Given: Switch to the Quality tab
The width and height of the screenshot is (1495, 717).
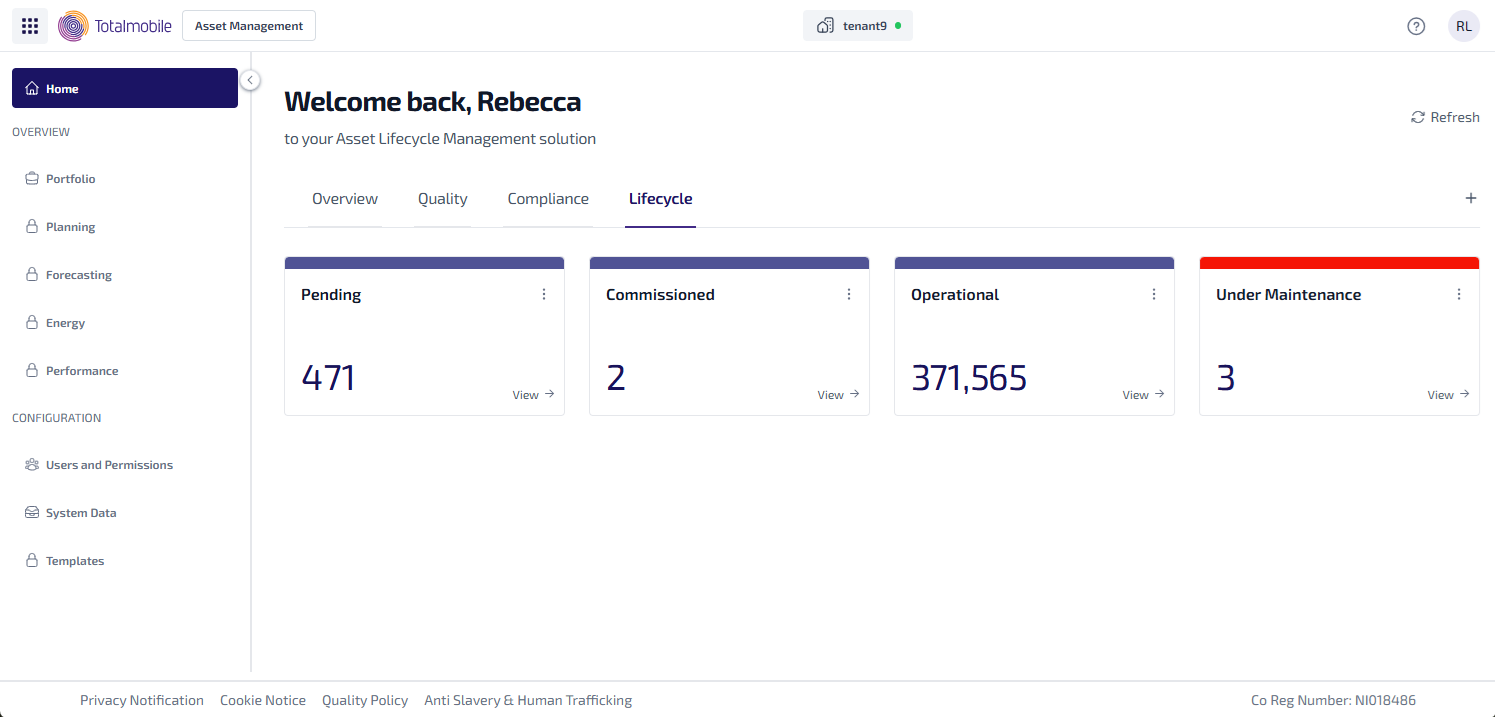Looking at the screenshot, I should [442, 199].
